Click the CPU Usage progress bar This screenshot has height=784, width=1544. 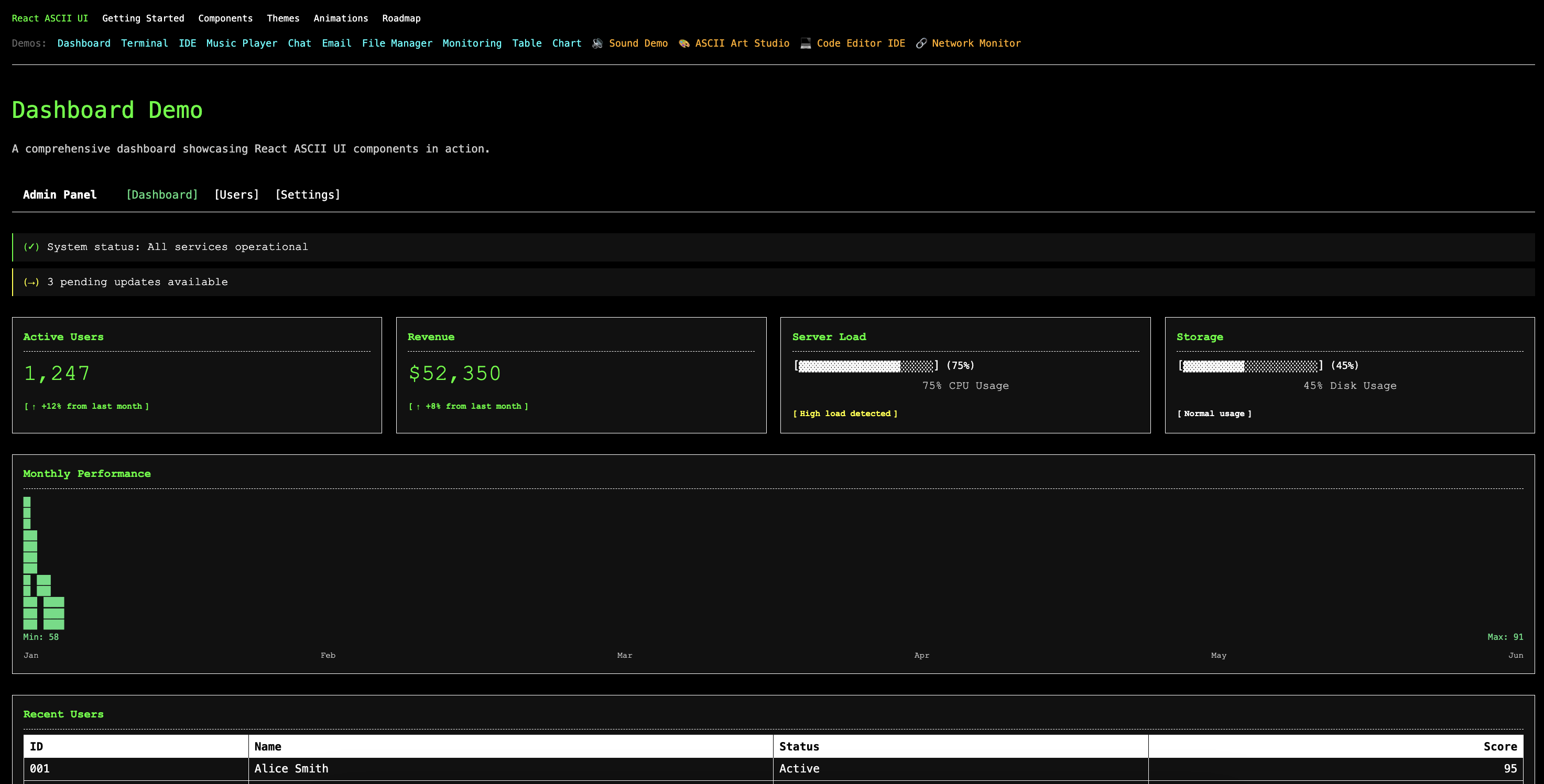866,365
